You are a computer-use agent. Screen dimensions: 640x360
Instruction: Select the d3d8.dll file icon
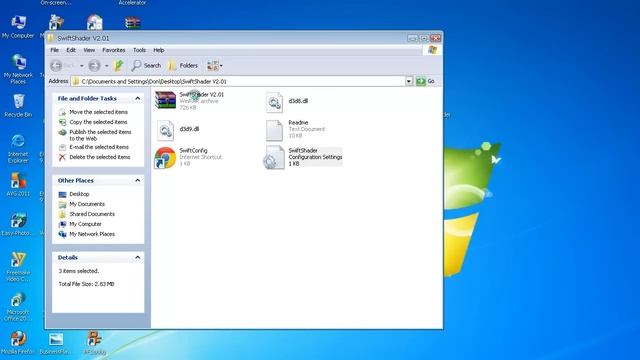point(274,102)
